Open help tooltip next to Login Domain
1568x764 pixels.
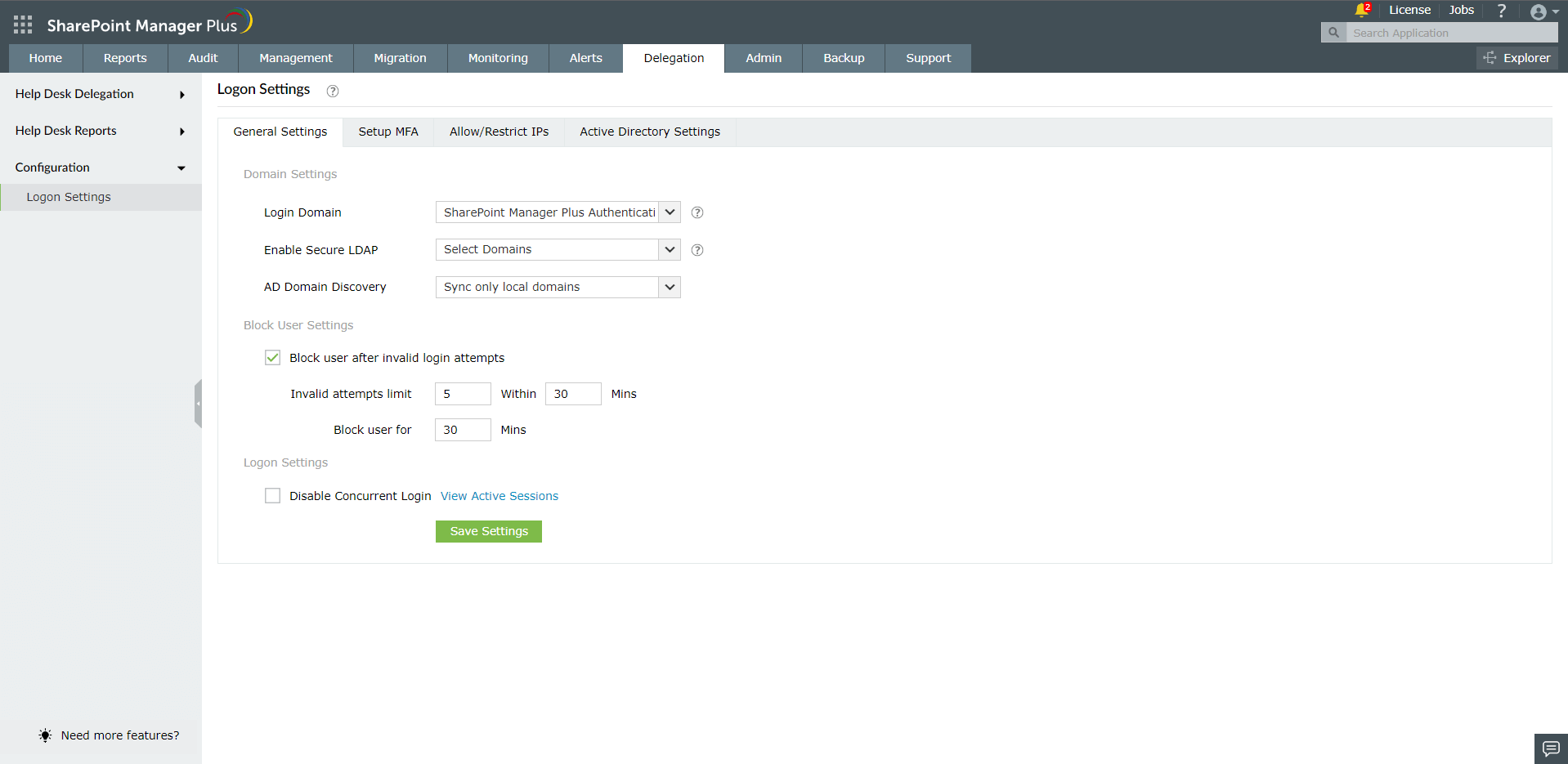click(697, 212)
